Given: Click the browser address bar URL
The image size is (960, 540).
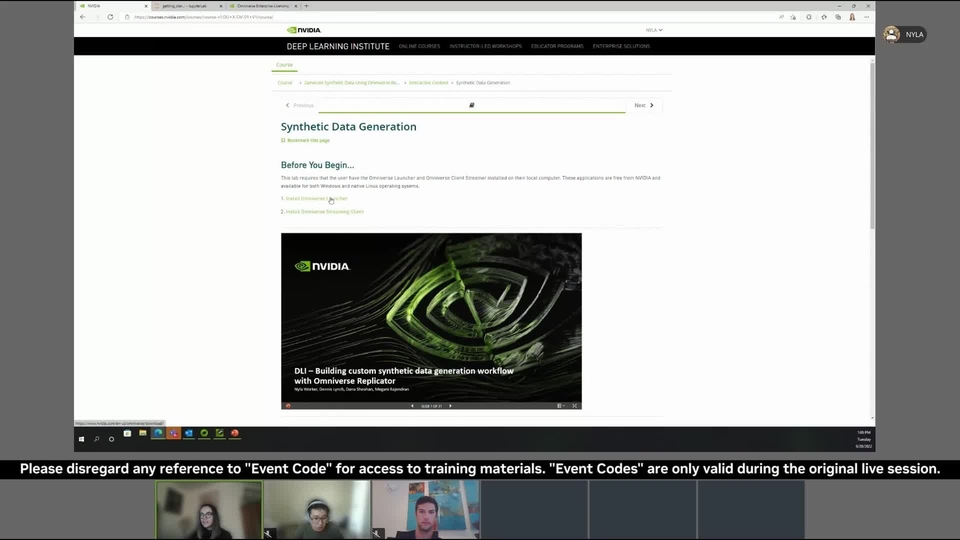Looking at the screenshot, I should click(203, 17).
